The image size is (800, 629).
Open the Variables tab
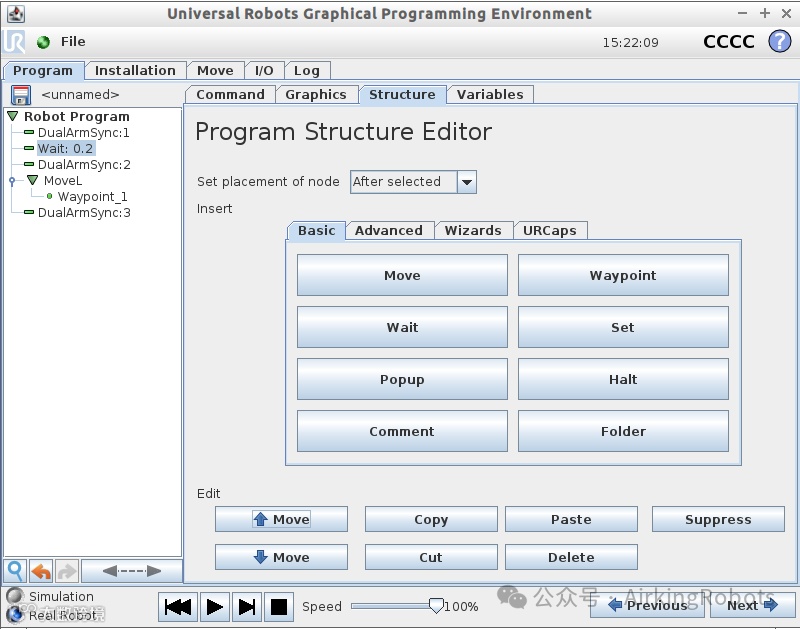coord(490,94)
